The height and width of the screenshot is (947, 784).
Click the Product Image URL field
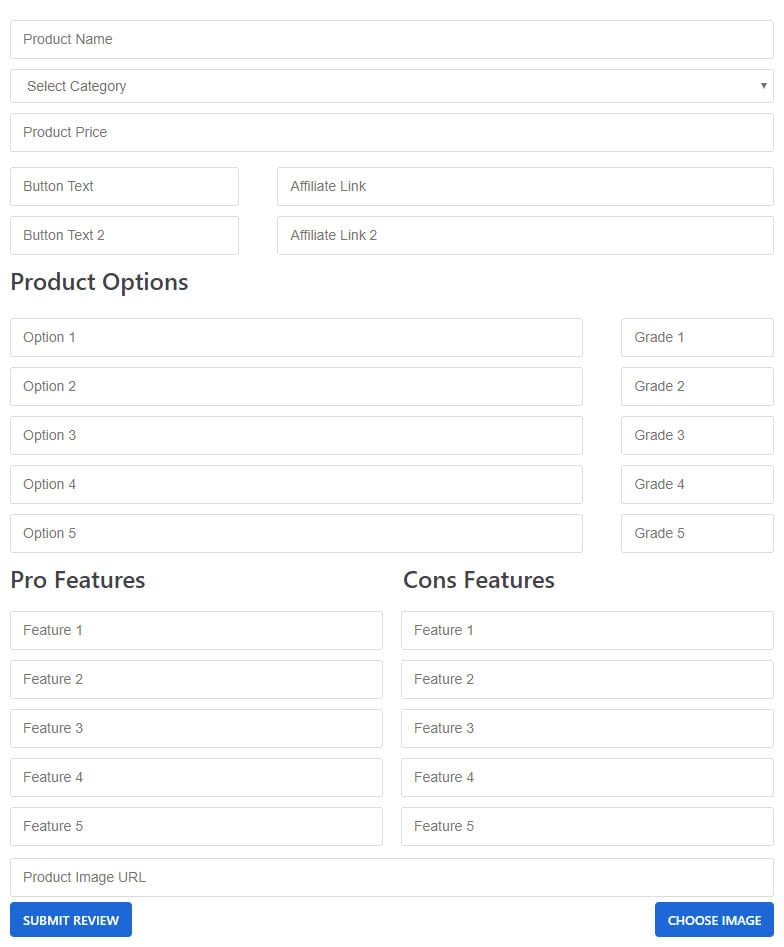[391, 878]
